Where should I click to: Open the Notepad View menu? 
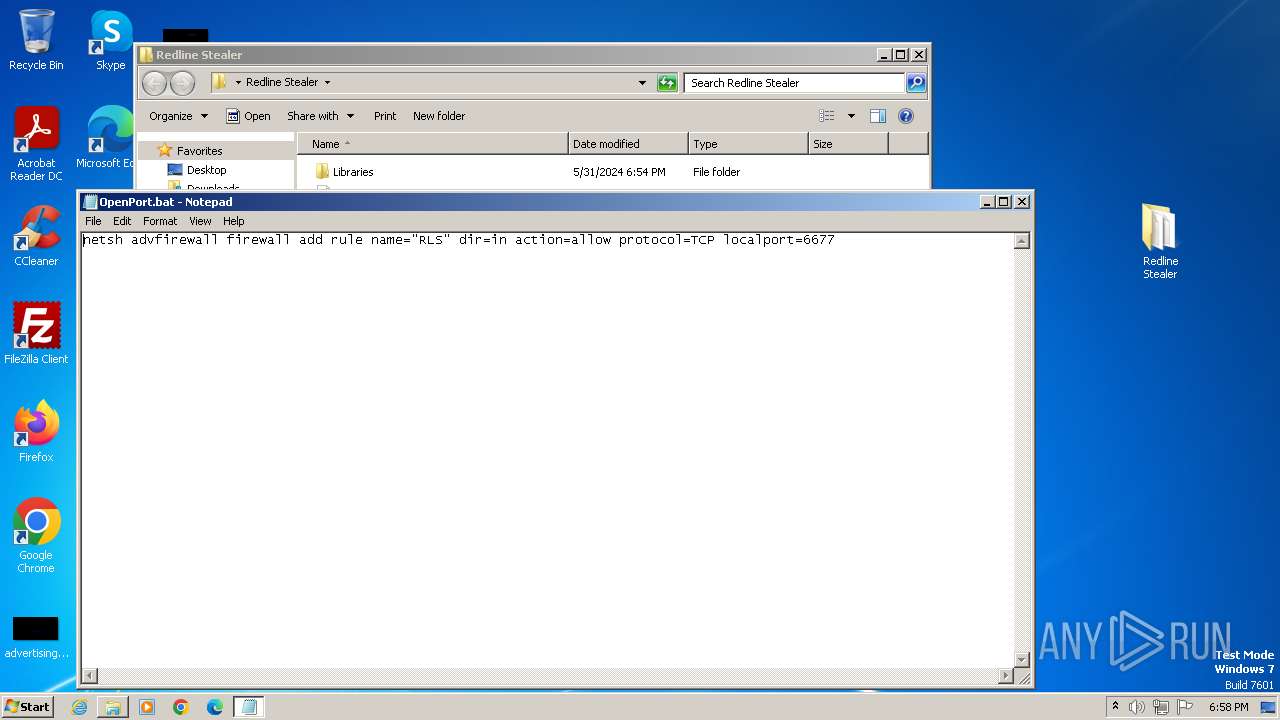(x=200, y=221)
